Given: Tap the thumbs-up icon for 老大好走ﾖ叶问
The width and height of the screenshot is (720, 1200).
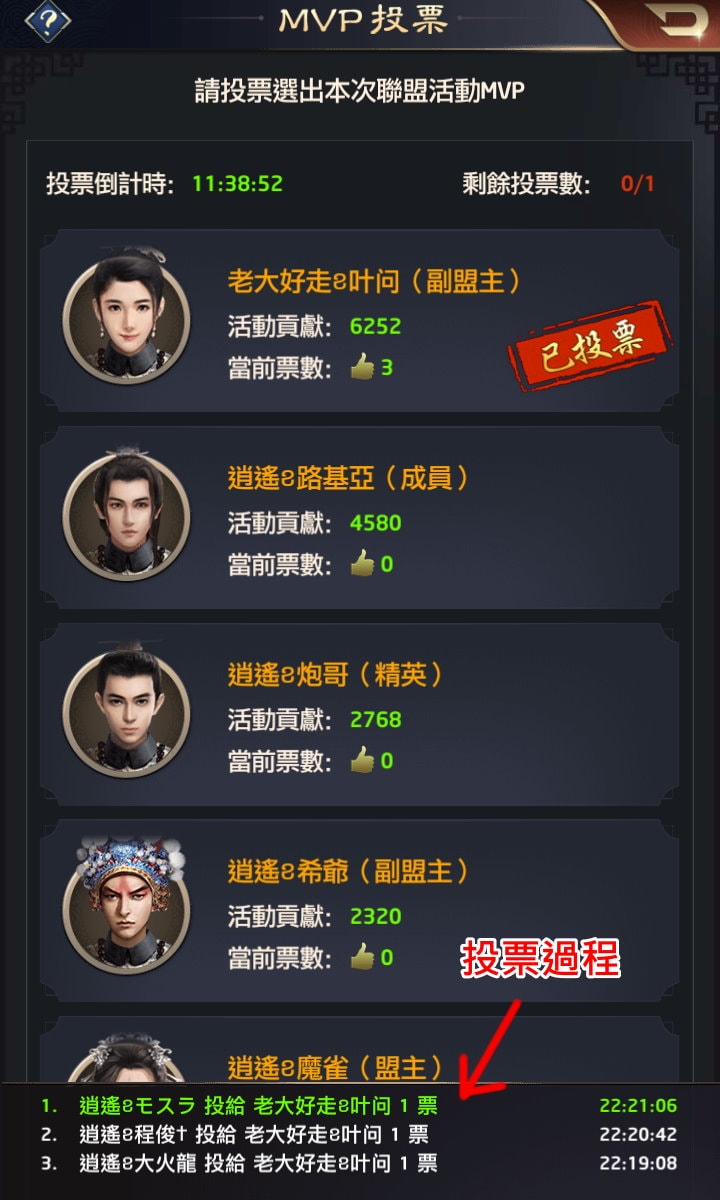Looking at the screenshot, I should 362,368.
